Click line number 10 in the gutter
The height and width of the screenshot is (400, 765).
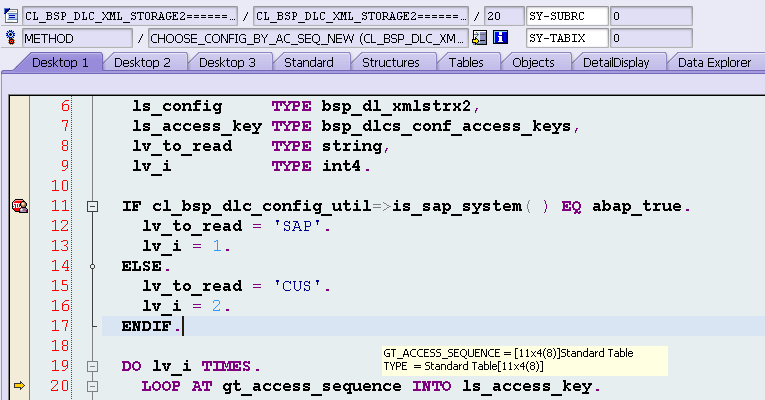tap(60, 186)
